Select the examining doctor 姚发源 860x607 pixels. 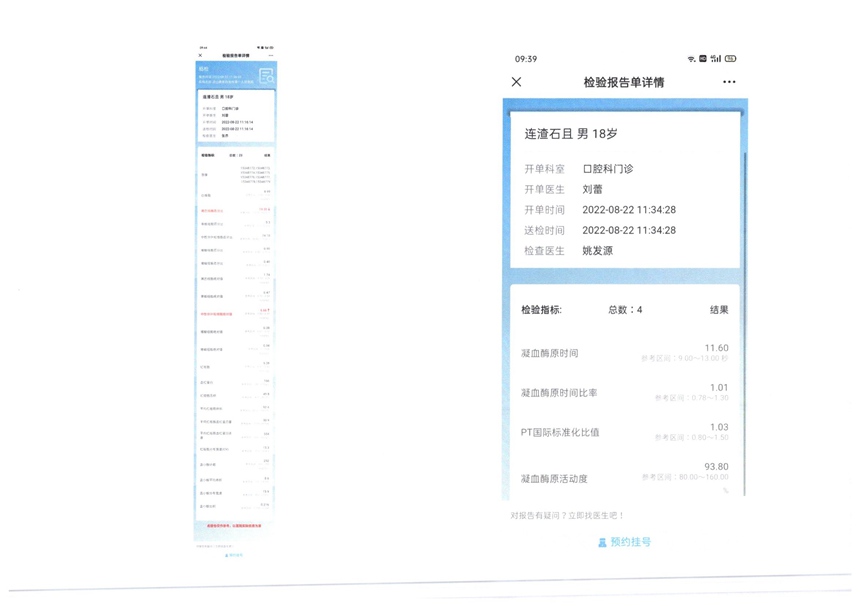tap(597, 251)
